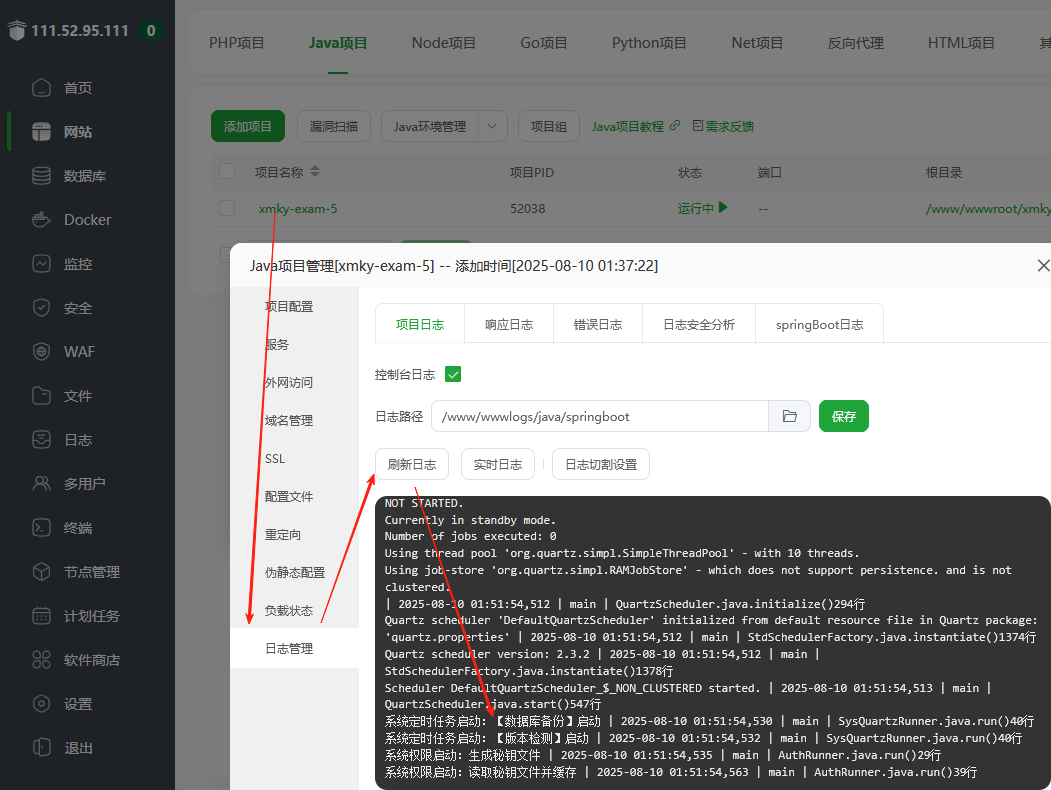Open the 响应日志 log tab

[509, 324]
